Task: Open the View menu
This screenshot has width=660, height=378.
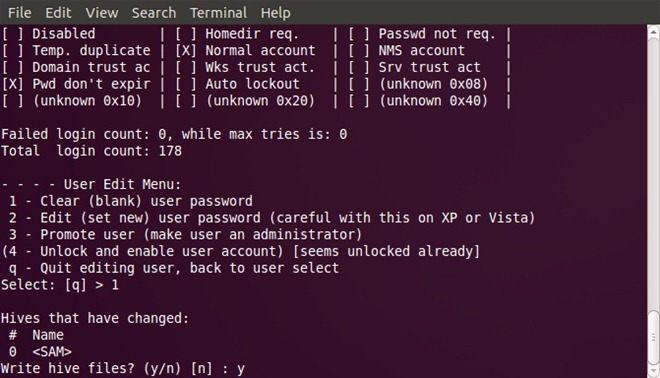Action: tap(101, 13)
